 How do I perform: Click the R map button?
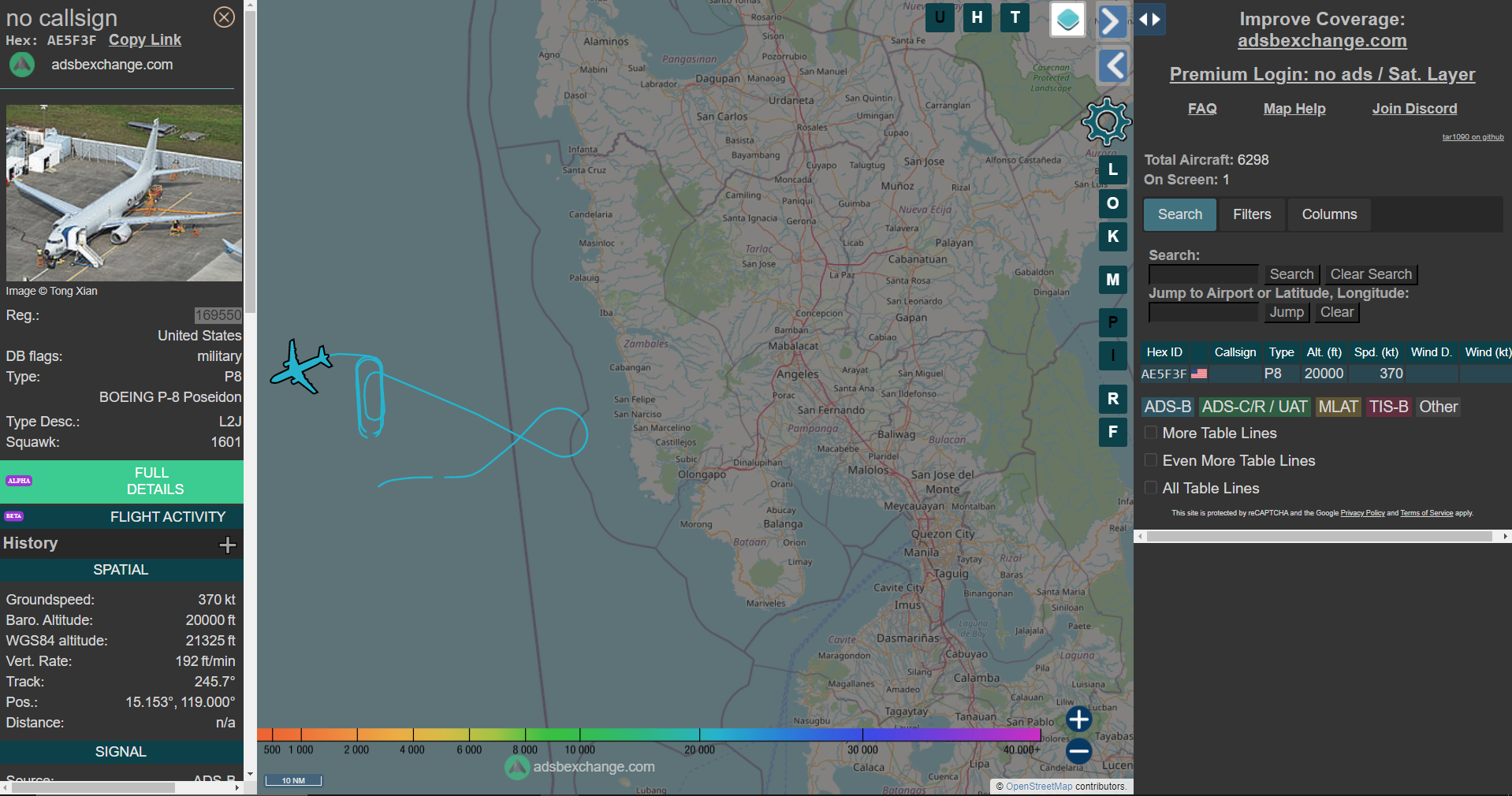pos(1113,399)
